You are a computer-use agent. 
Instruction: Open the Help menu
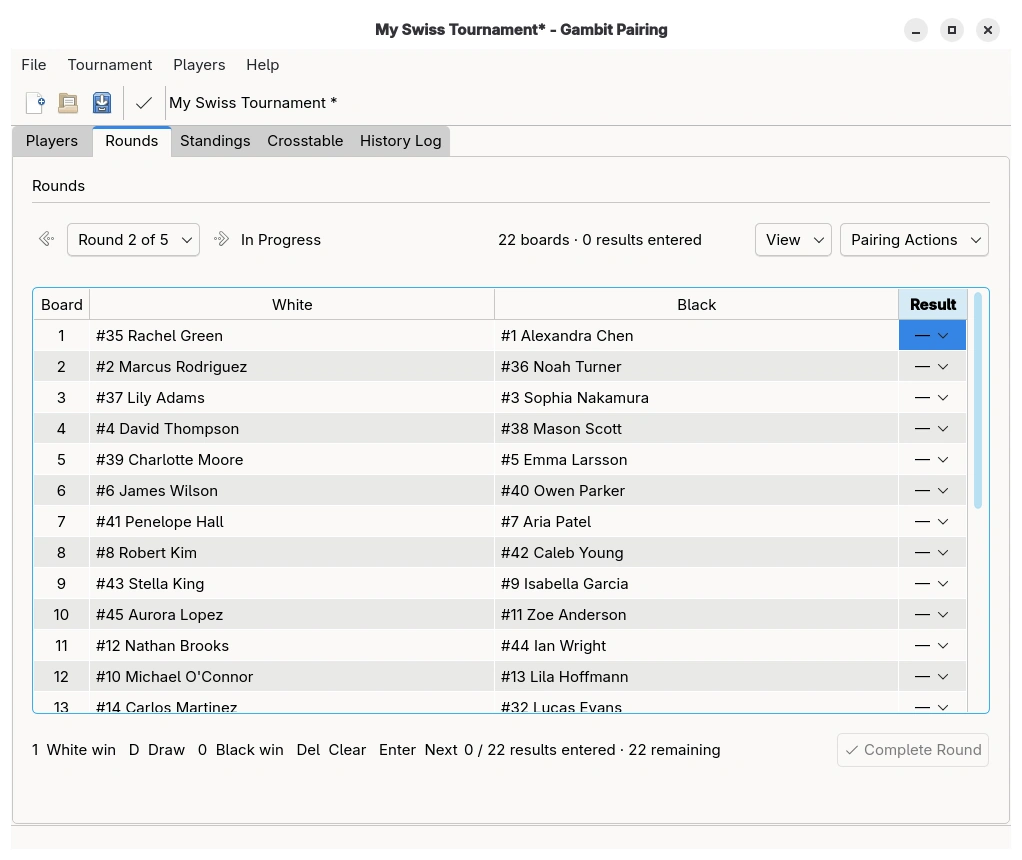pyautogui.click(x=263, y=65)
